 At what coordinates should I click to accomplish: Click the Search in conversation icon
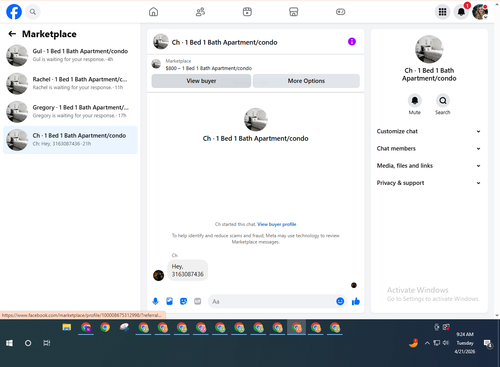pyautogui.click(x=443, y=101)
